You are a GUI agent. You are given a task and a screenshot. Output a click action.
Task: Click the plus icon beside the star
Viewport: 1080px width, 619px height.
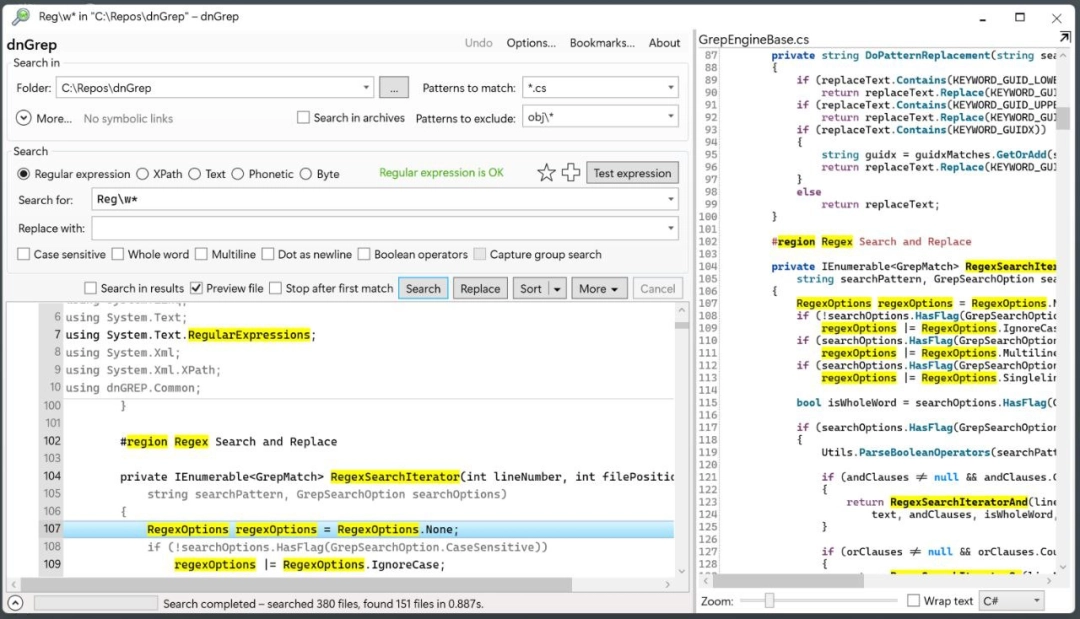click(571, 173)
